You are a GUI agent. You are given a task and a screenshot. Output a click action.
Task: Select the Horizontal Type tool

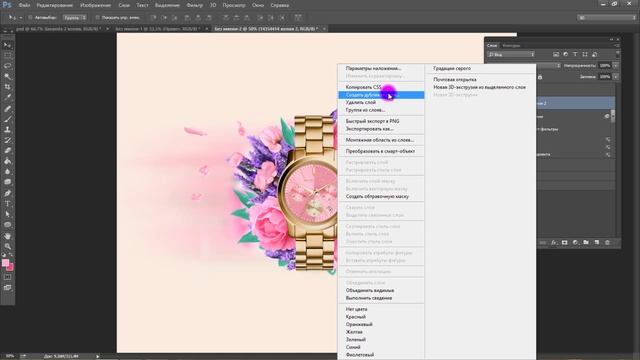pos(7,204)
